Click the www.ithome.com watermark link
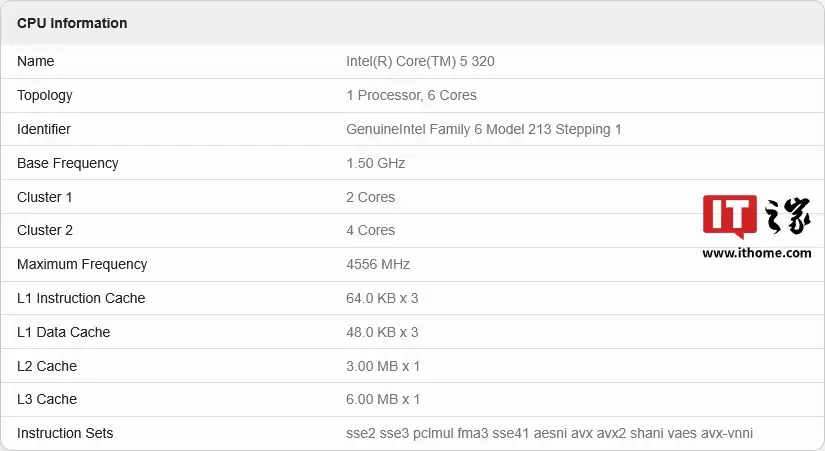This screenshot has height=451, width=825. [756, 253]
